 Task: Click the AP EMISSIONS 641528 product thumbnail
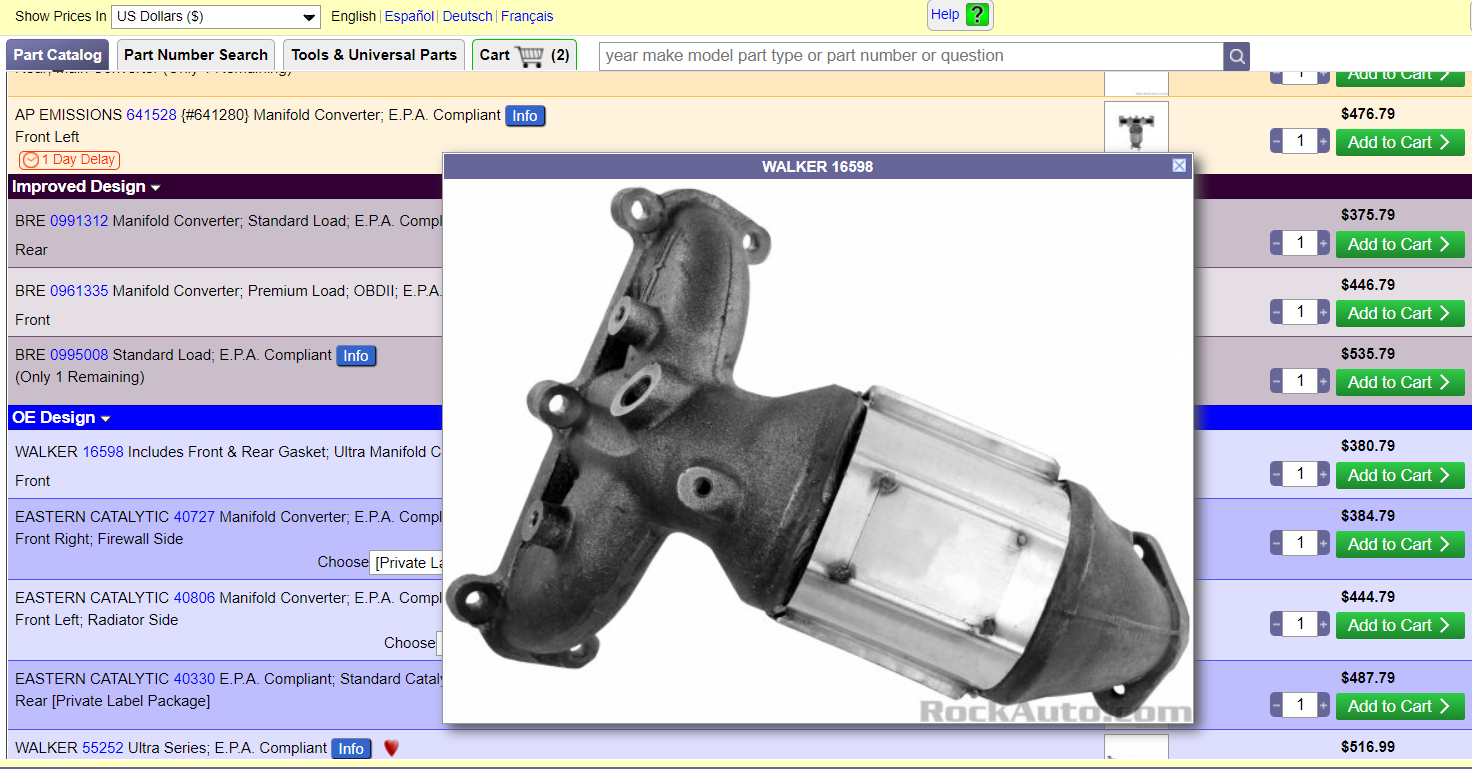pos(1136,127)
